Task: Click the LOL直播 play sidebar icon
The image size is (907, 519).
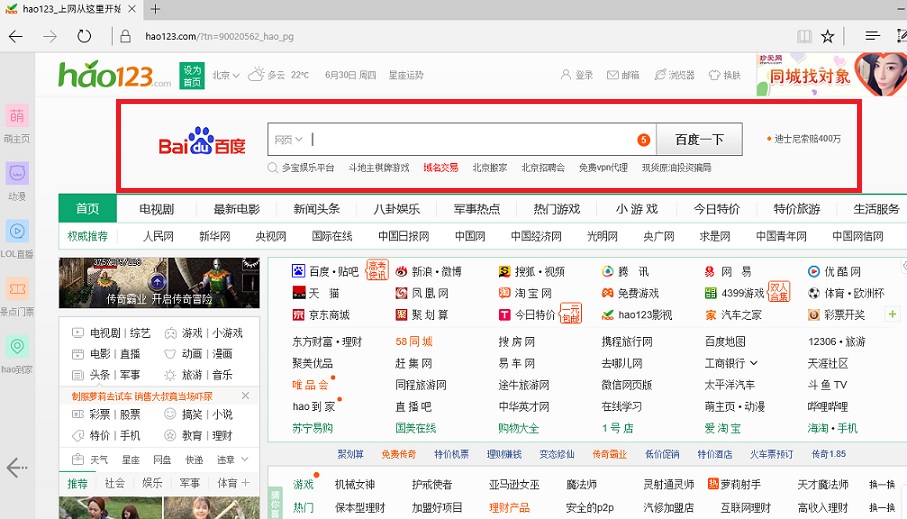Action: [x=17, y=231]
